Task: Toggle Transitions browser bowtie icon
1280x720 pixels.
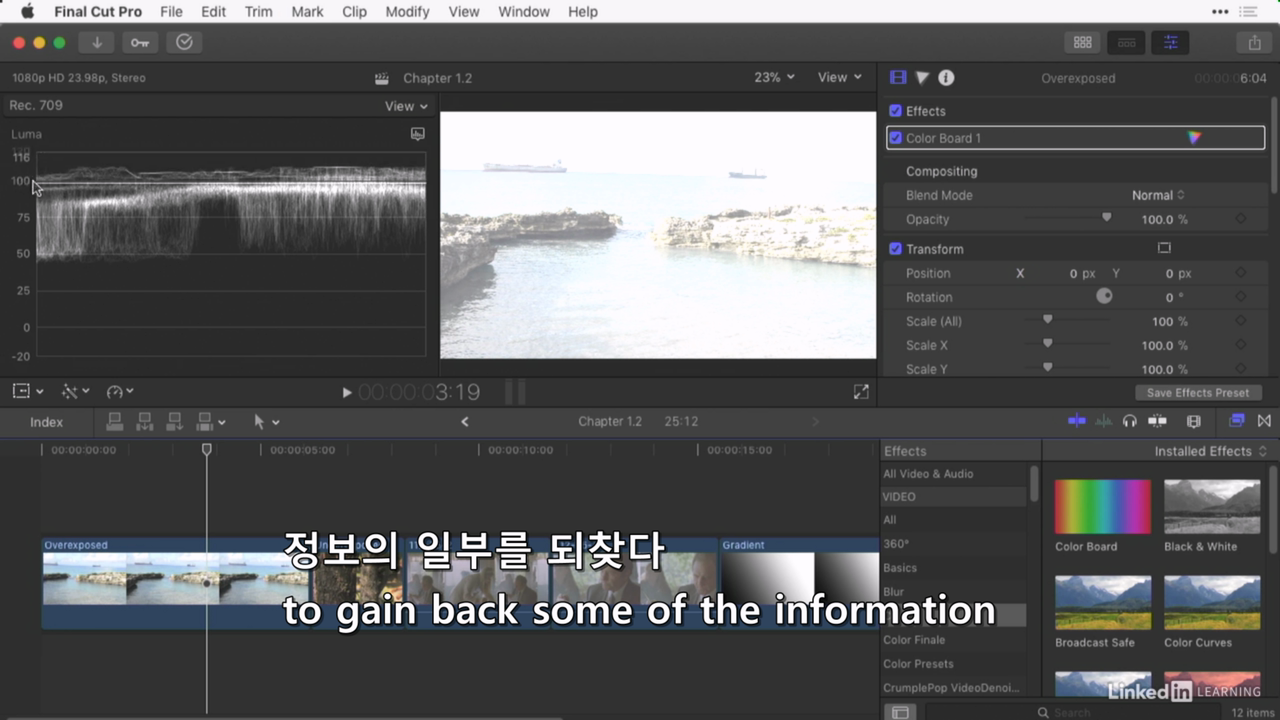Action: click(1264, 421)
